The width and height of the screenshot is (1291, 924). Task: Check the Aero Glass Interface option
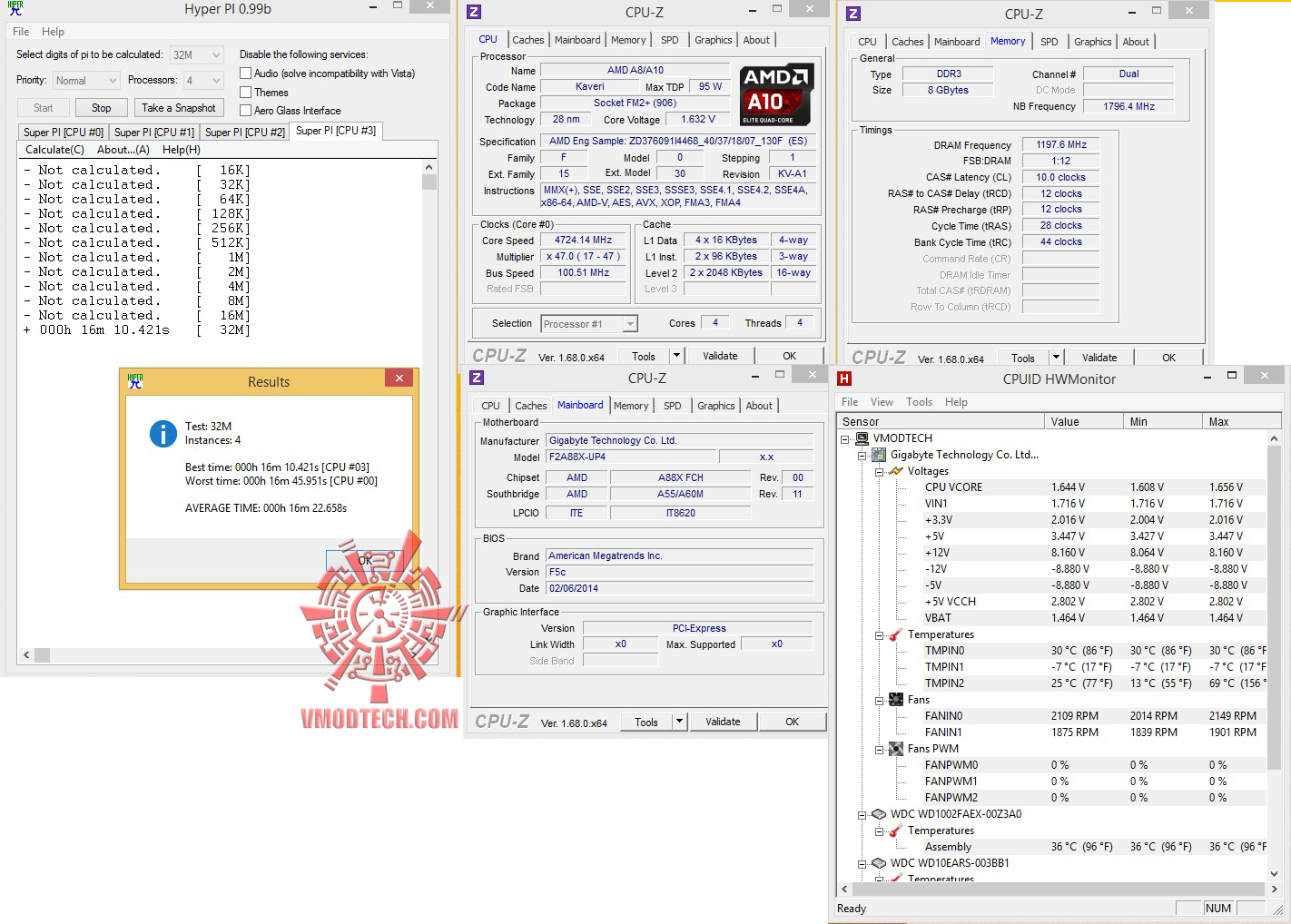coord(246,111)
